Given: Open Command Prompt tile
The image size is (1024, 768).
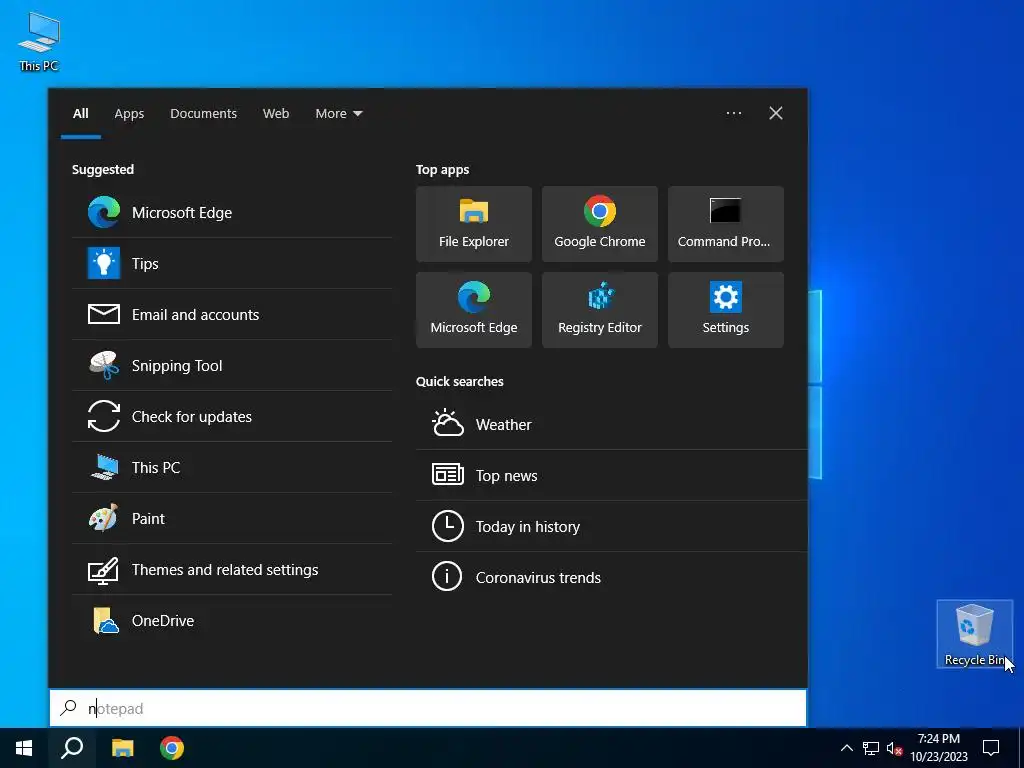Looking at the screenshot, I should click(x=726, y=224).
